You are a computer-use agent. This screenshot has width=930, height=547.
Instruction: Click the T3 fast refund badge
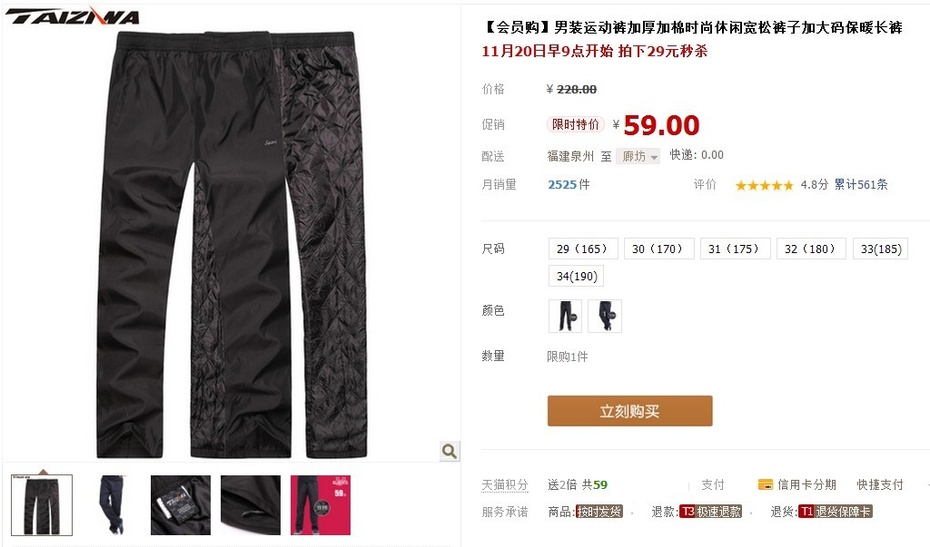coord(711,511)
